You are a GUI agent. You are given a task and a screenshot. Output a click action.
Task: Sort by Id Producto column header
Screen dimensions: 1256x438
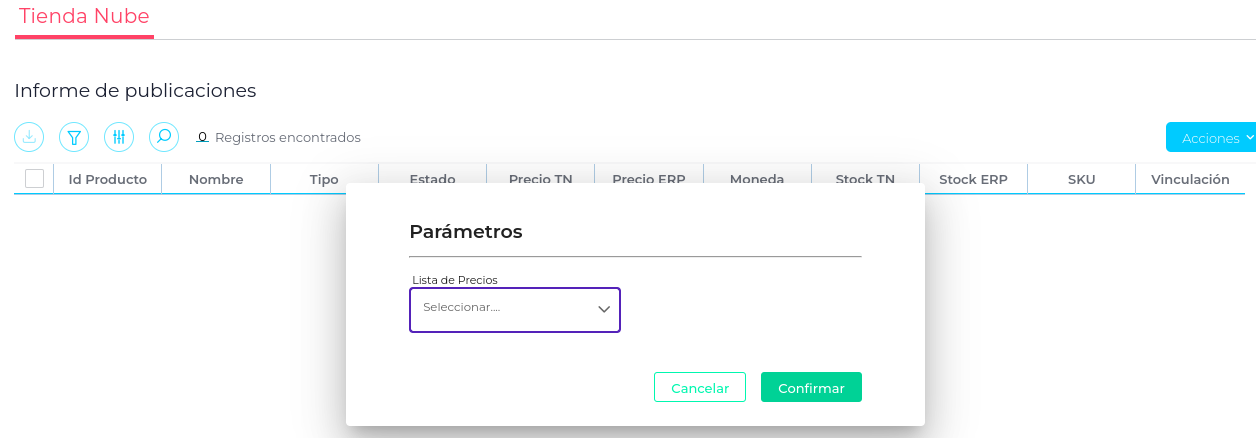[x=107, y=180]
